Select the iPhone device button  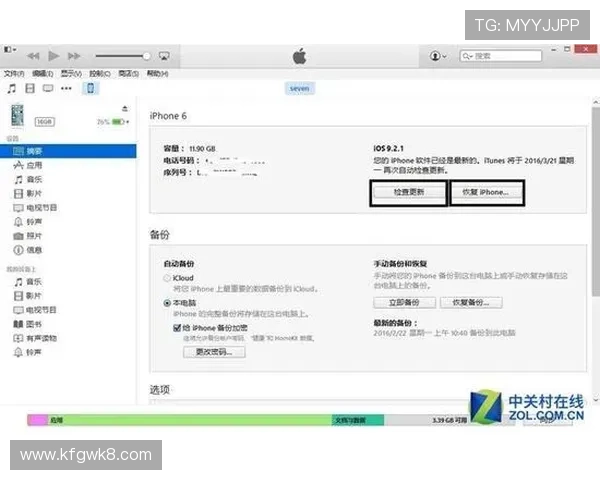(90, 88)
